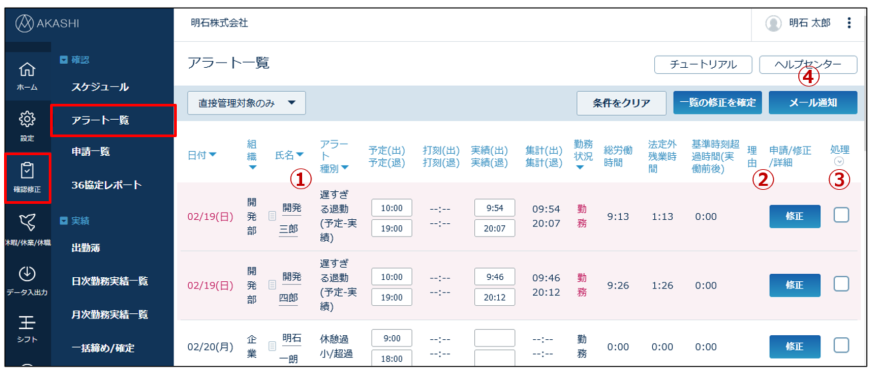Open the 開発 四郎 name link
This screenshot has width=875, height=374.
pos(291,287)
